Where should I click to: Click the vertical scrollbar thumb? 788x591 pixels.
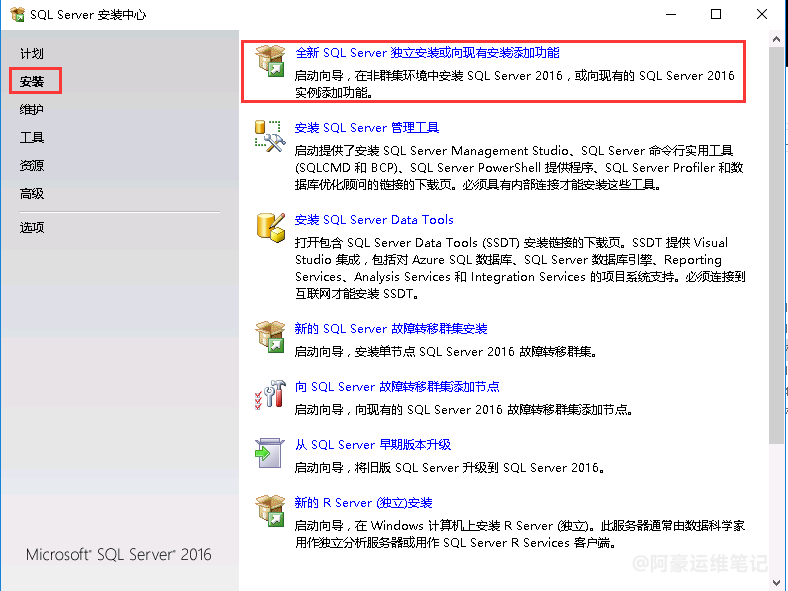(776, 245)
